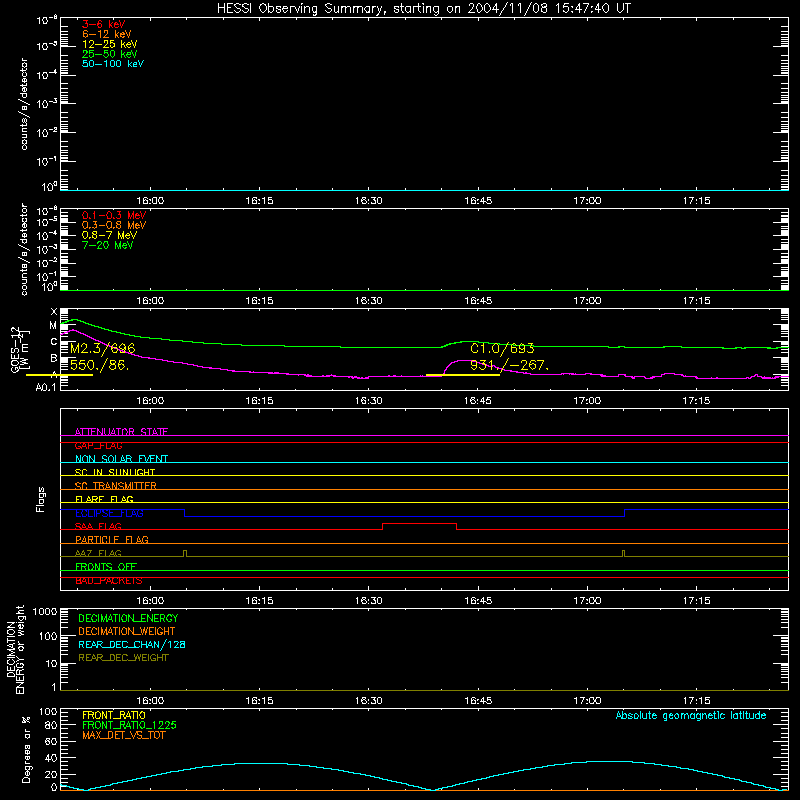This screenshot has width=800, height=800.
Task: Click the 17:00 tick under the GOES panel
Action: pos(587,401)
